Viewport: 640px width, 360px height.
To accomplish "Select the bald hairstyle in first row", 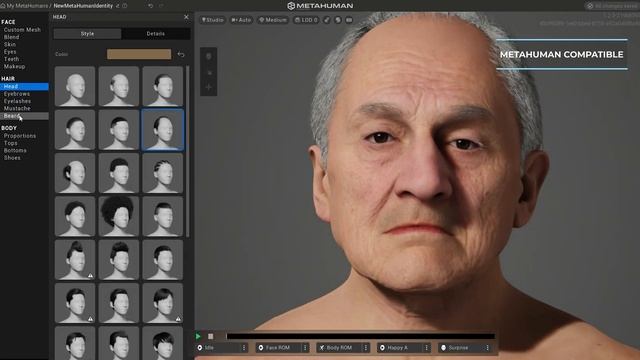I will click(x=75, y=87).
